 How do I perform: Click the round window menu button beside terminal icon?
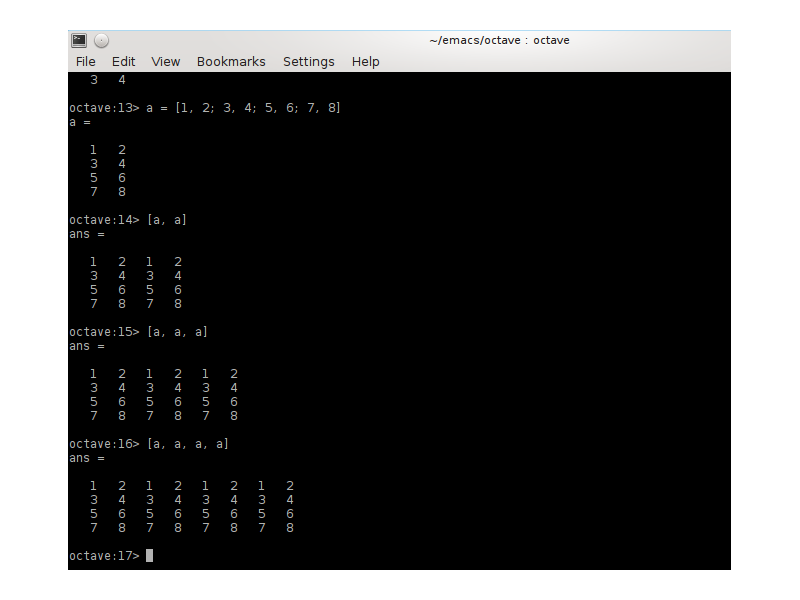tap(101, 40)
